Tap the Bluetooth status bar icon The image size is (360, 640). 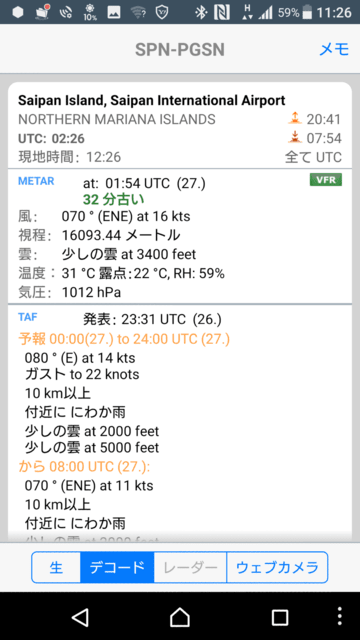200,13
